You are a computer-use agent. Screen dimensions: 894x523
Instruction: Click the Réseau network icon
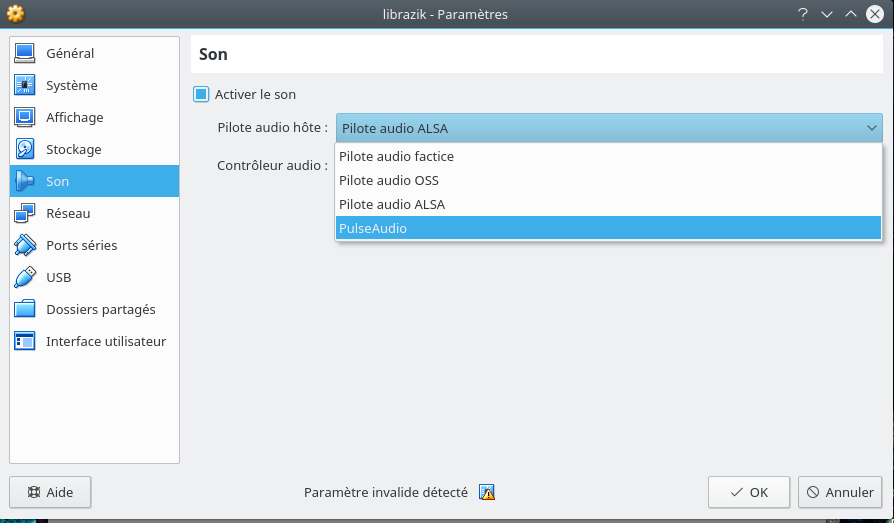pos(25,213)
